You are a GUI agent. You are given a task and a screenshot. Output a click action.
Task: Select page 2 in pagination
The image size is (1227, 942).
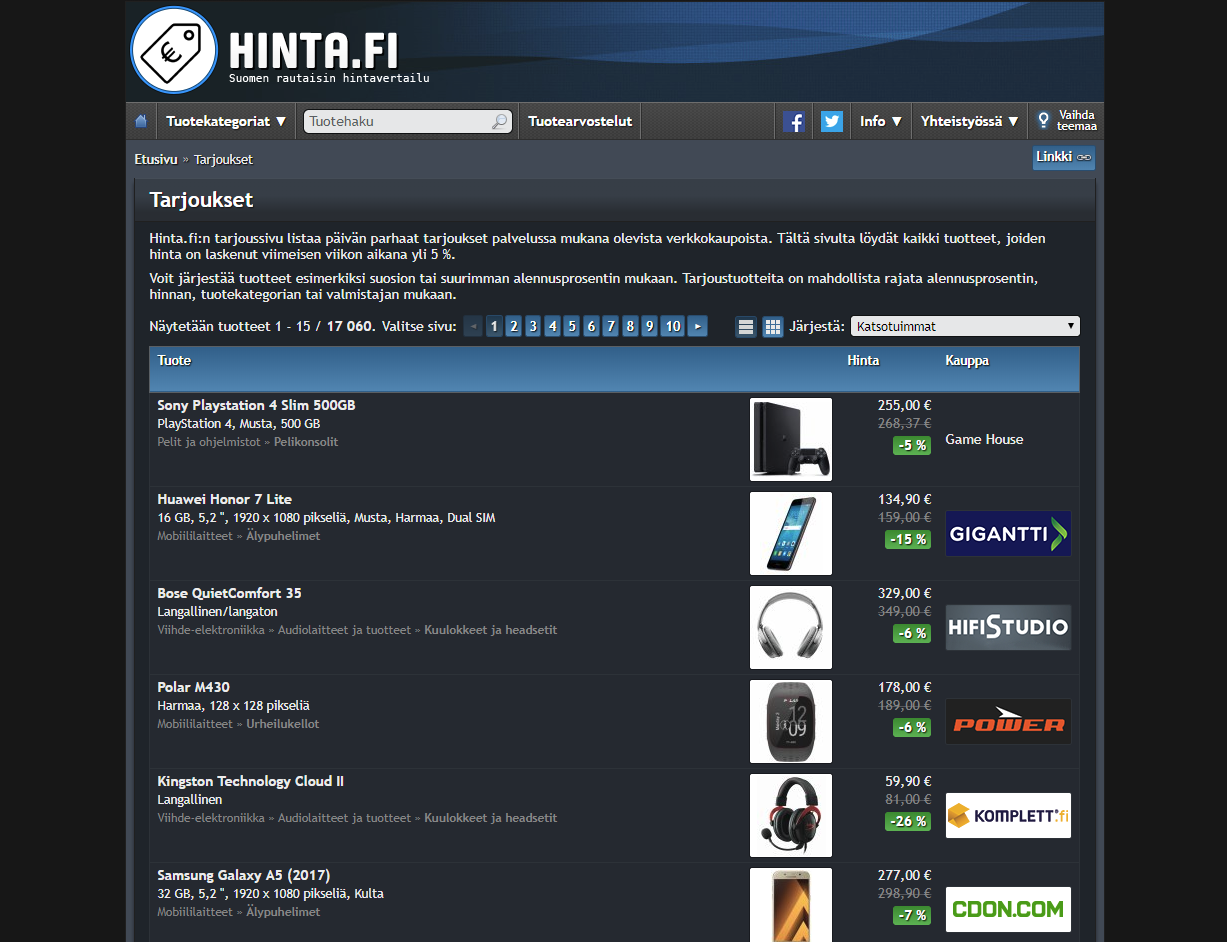pos(513,326)
